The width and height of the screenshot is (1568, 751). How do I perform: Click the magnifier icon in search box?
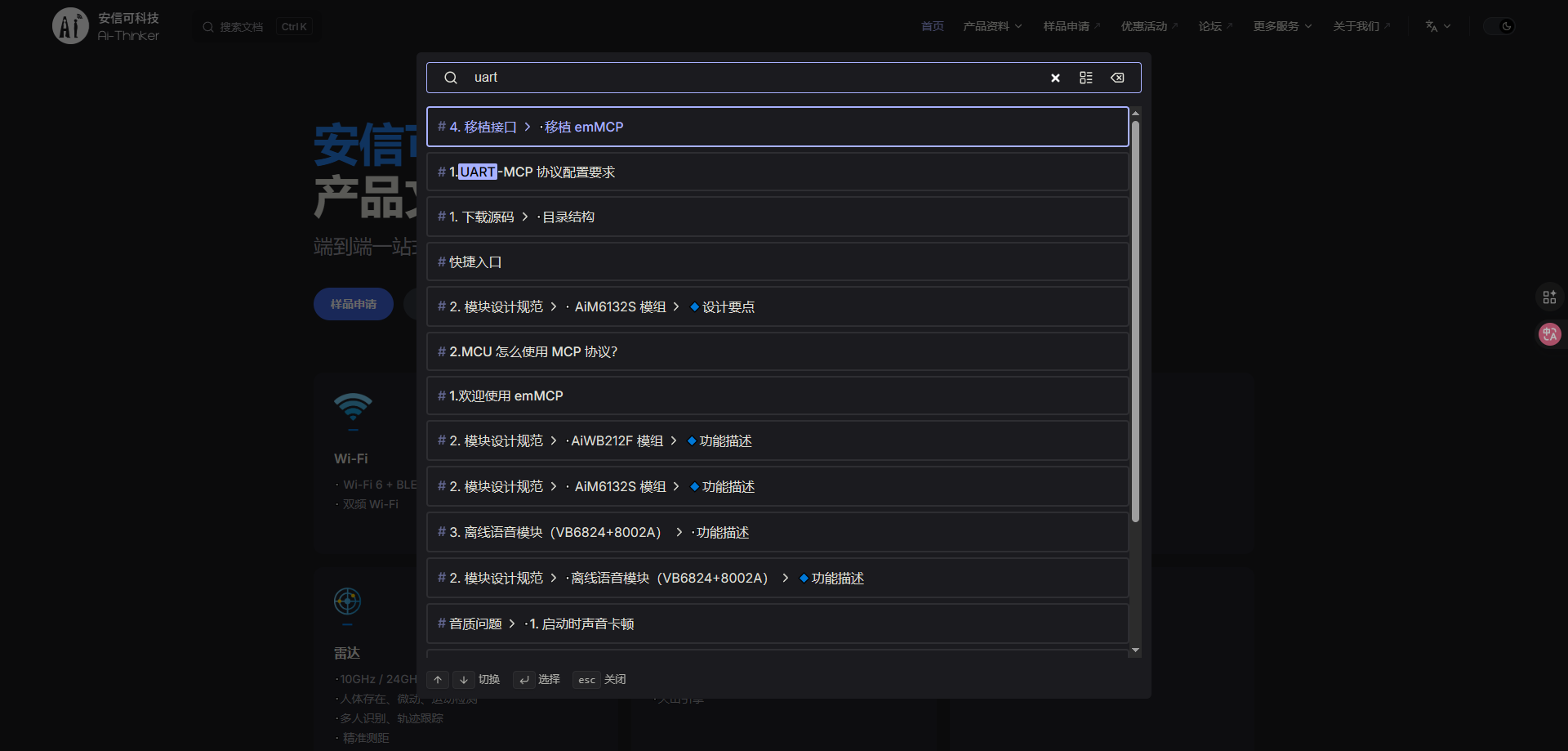click(450, 78)
